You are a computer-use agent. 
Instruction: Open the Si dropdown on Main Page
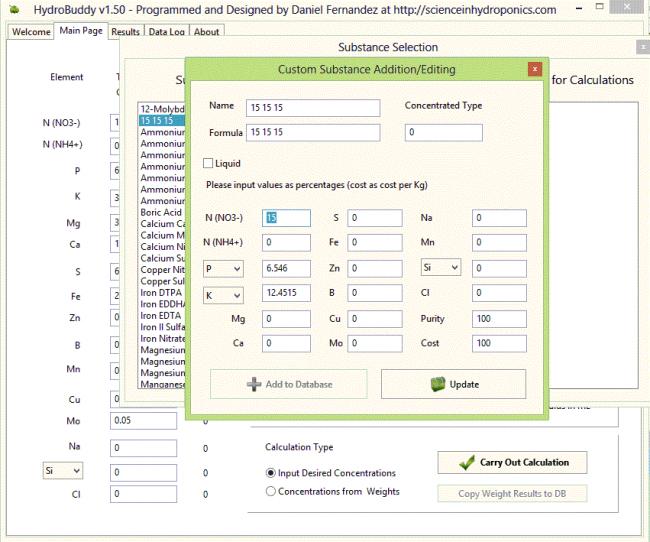(63, 471)
